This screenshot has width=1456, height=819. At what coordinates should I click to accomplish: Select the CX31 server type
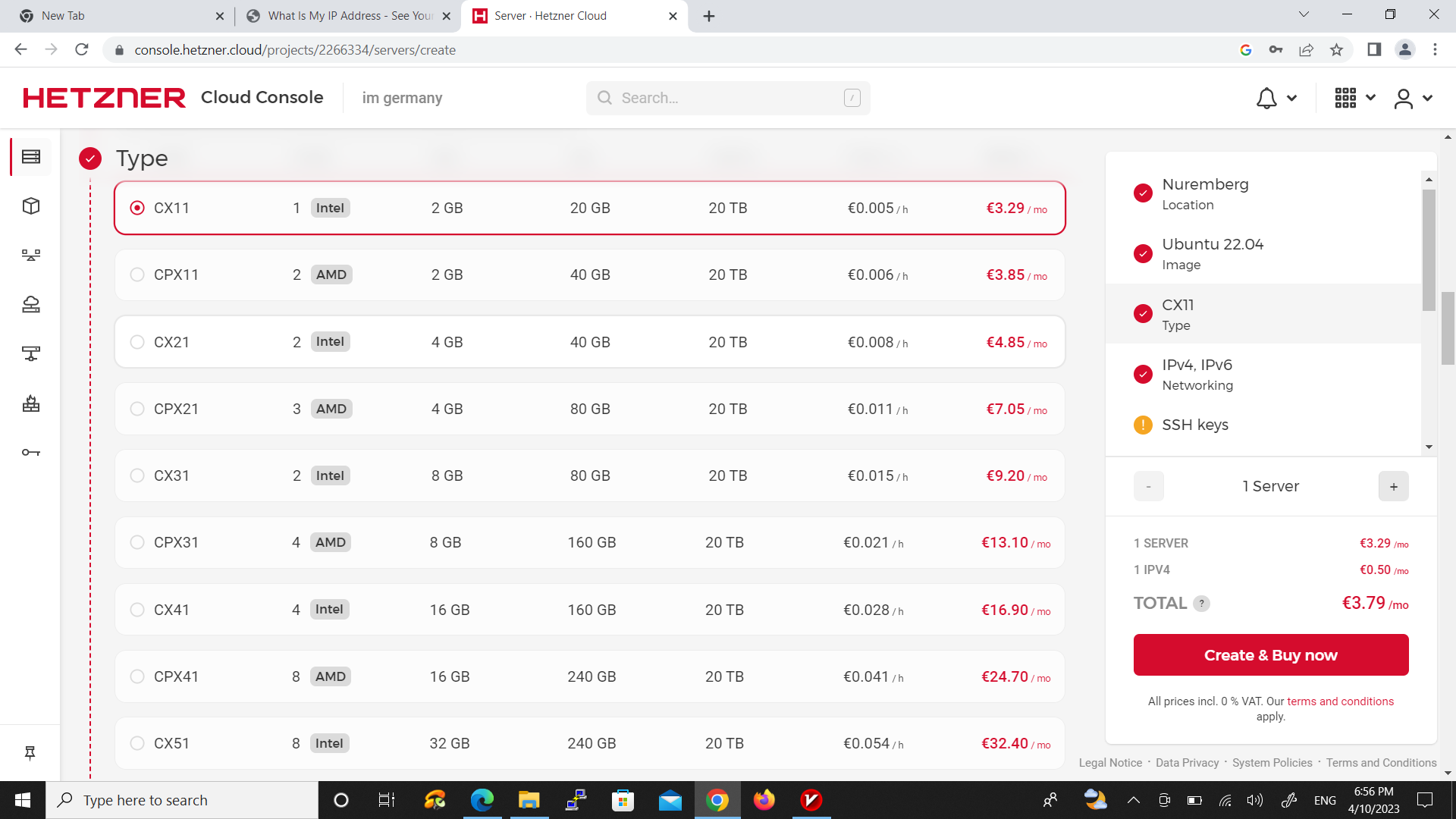point(590,475)
